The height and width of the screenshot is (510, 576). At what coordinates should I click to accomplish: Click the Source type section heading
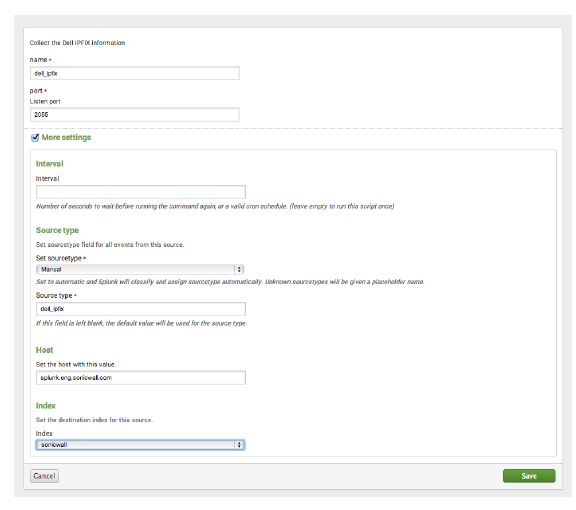pos(57,230)
